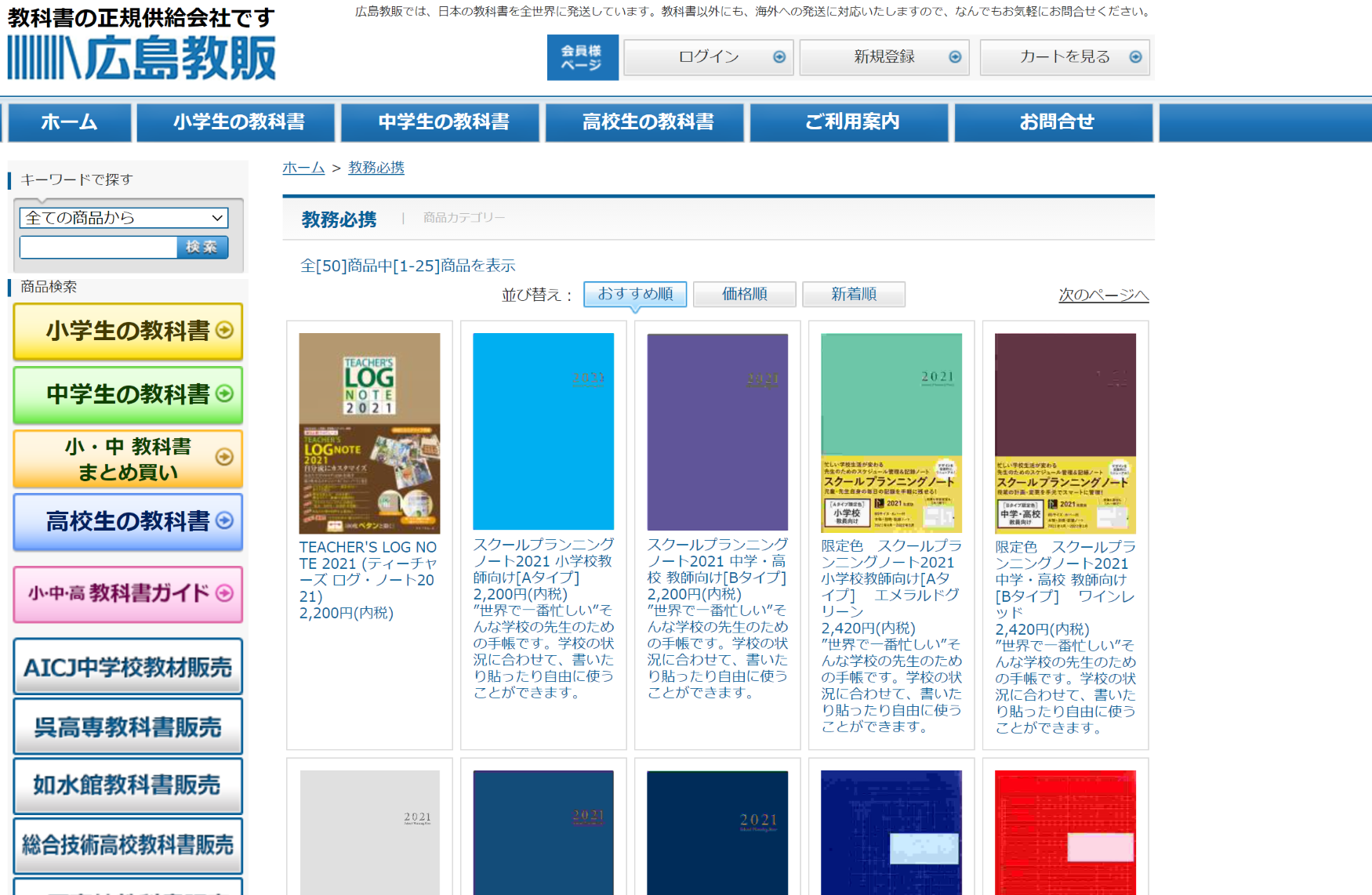Image resolution: width=1372 pixels, height=895 pixels.
Task: Open ホーム in the main navigation bar
Action: 69,122
